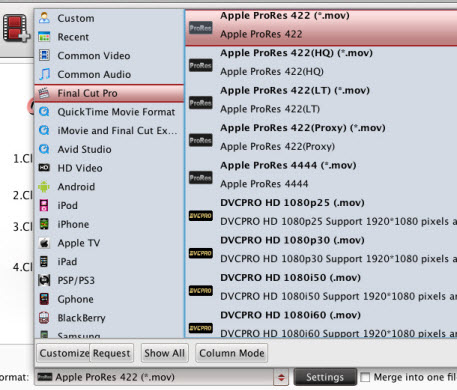Screen dimensions: 457x390
Task: Select the Avid Studio category
Action: 109,149
